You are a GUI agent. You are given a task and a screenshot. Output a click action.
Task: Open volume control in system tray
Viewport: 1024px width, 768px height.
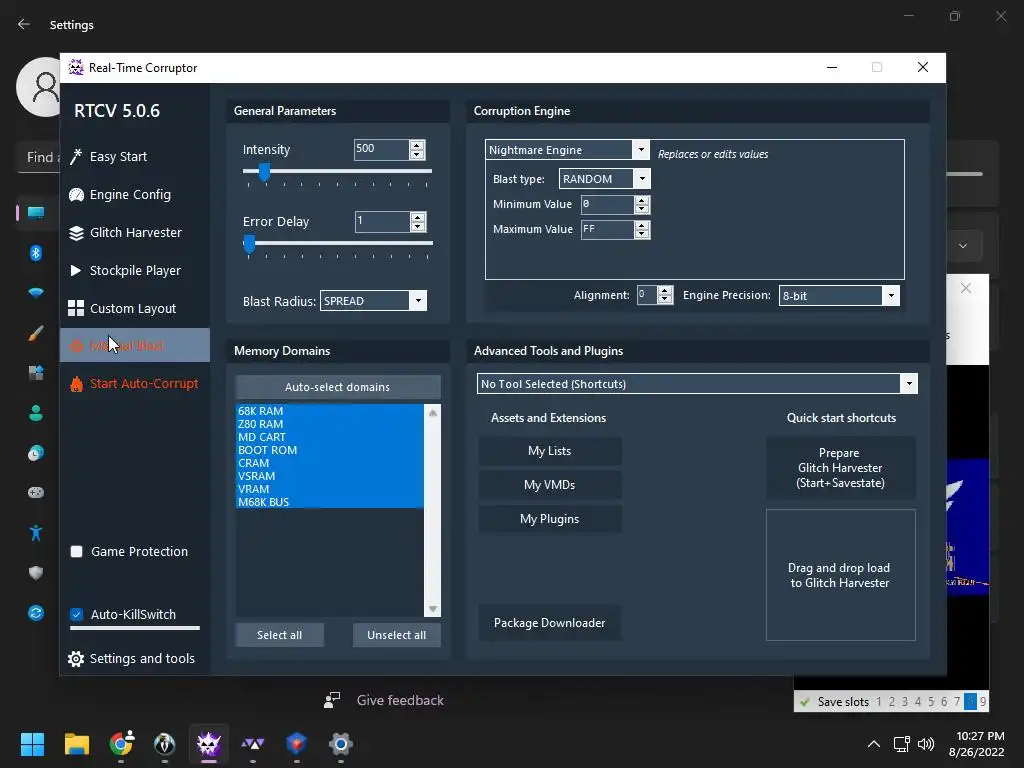pyautogui.click(x=926, y=744)
